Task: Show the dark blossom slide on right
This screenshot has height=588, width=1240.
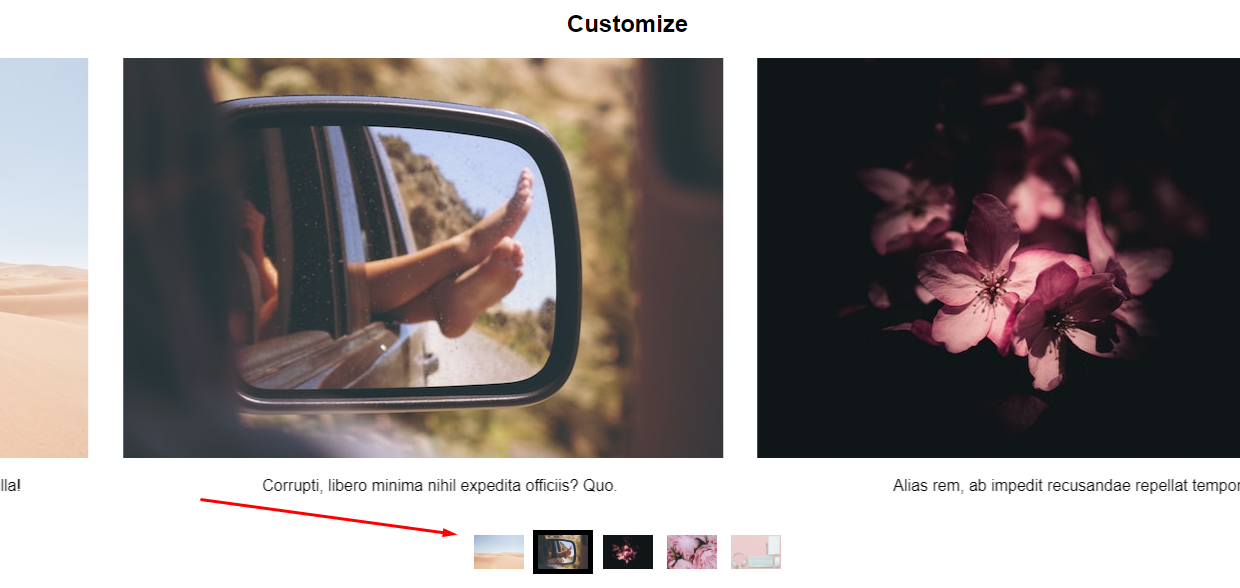Action: [x=998, y=258]
